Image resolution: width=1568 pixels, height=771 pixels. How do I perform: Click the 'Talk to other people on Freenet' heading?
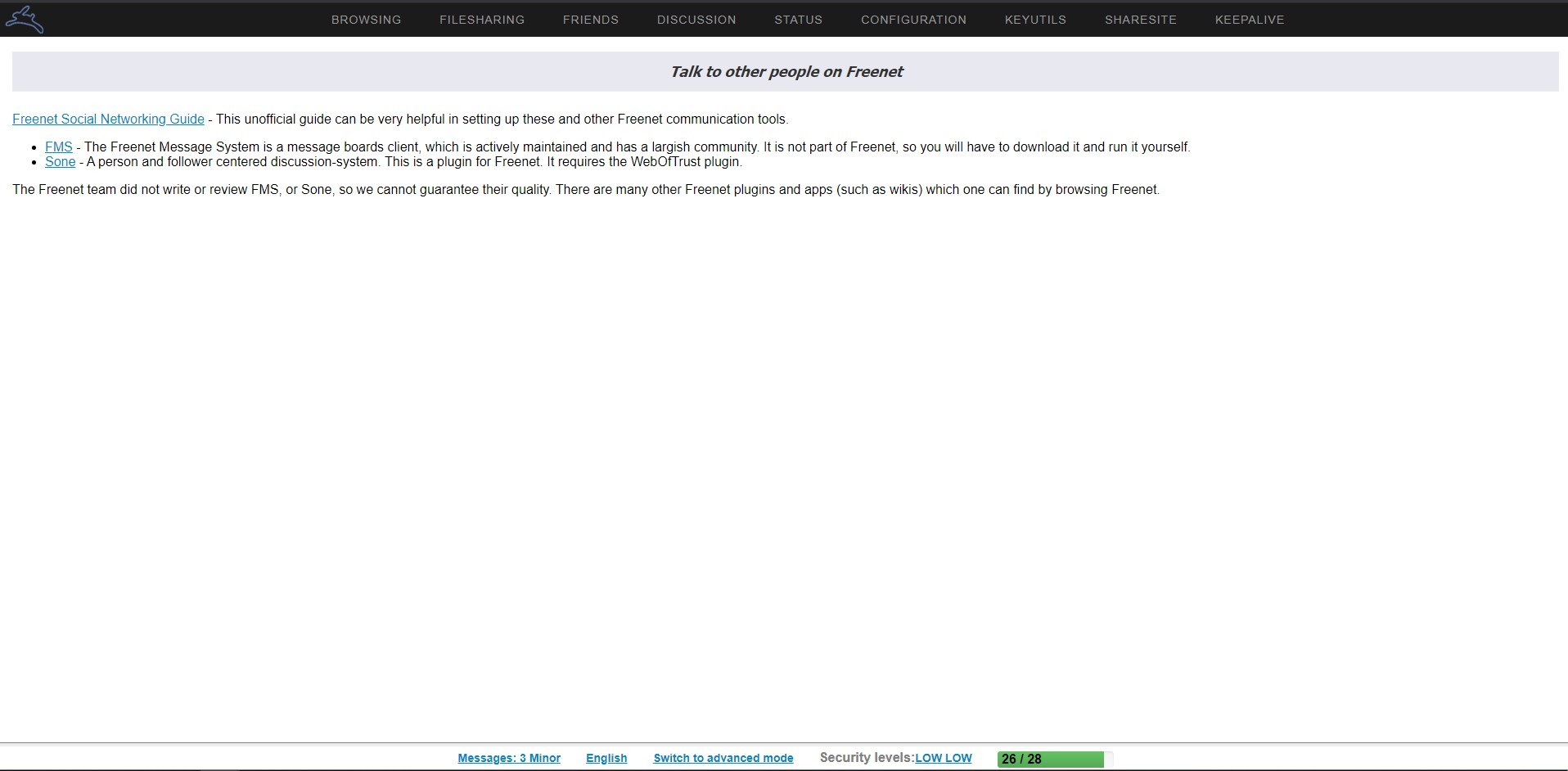coord(786,72)
